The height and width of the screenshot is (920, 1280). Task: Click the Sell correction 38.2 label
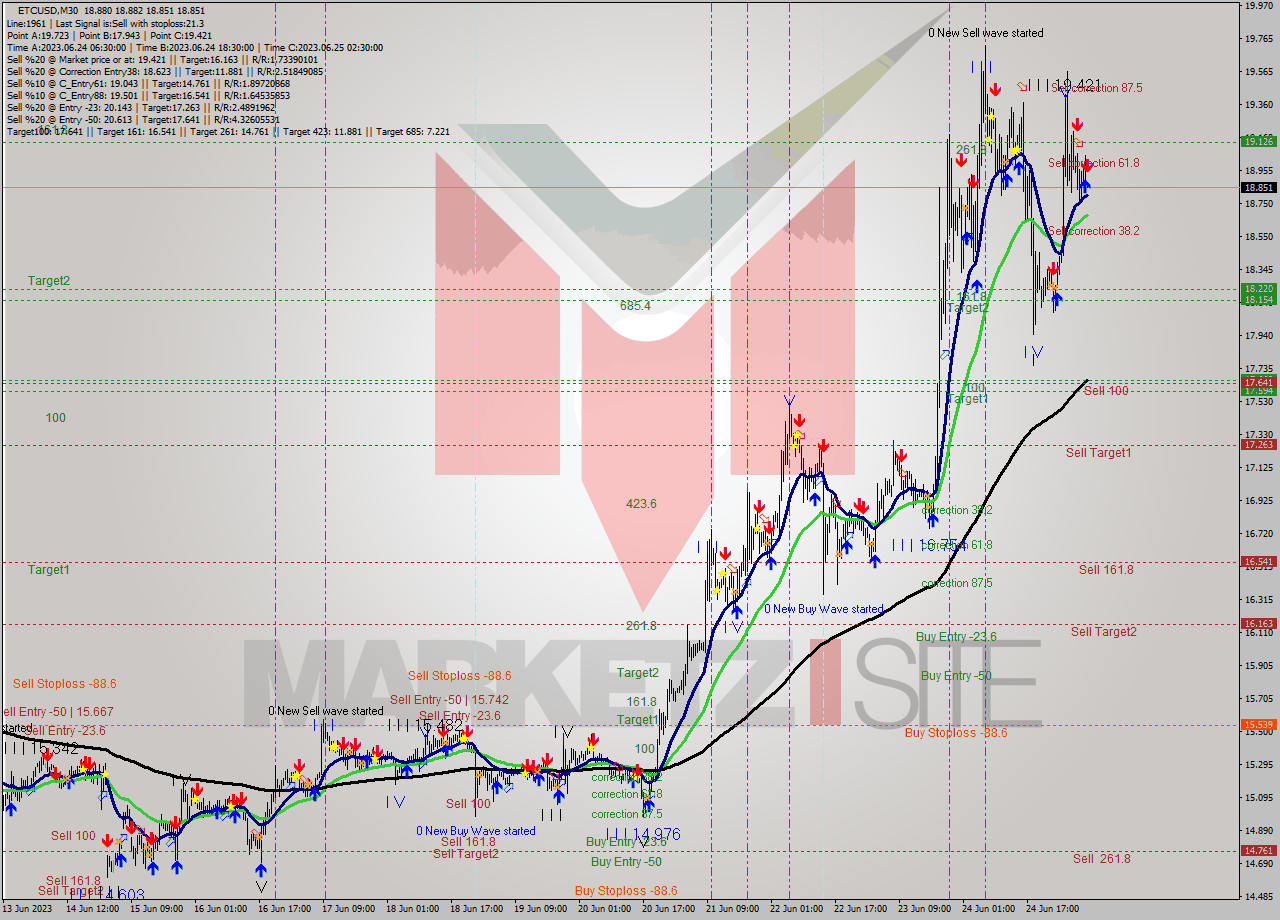coord(1094,231)
